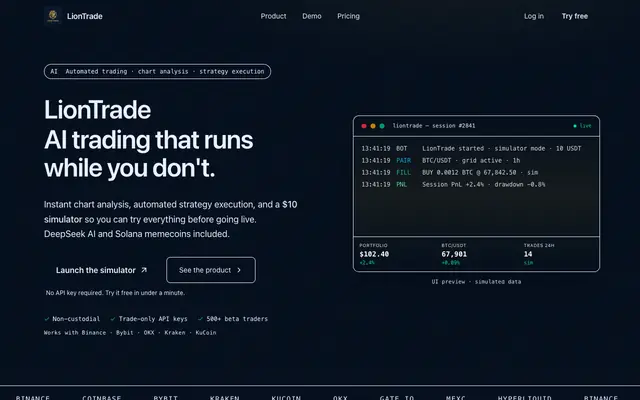The width and height of the screenshot is (640, 400).
Task: Click the 'UI preview · simulated data' caption
Action: click(476, 282)
